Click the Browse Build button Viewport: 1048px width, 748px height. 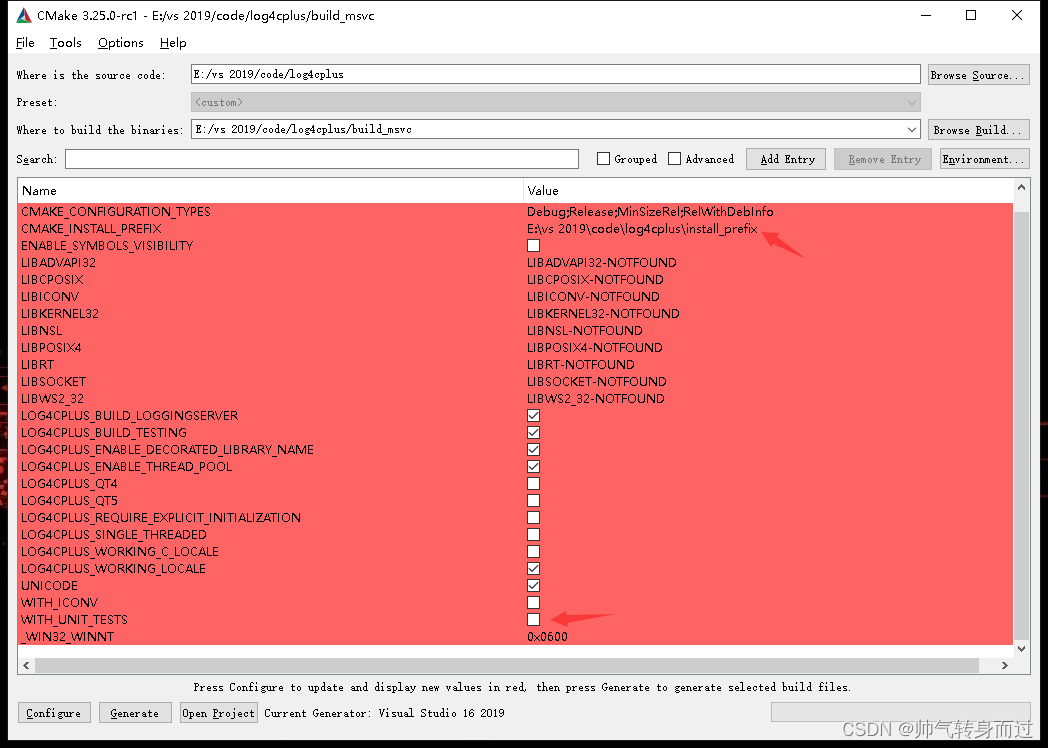tap(978, 130)
